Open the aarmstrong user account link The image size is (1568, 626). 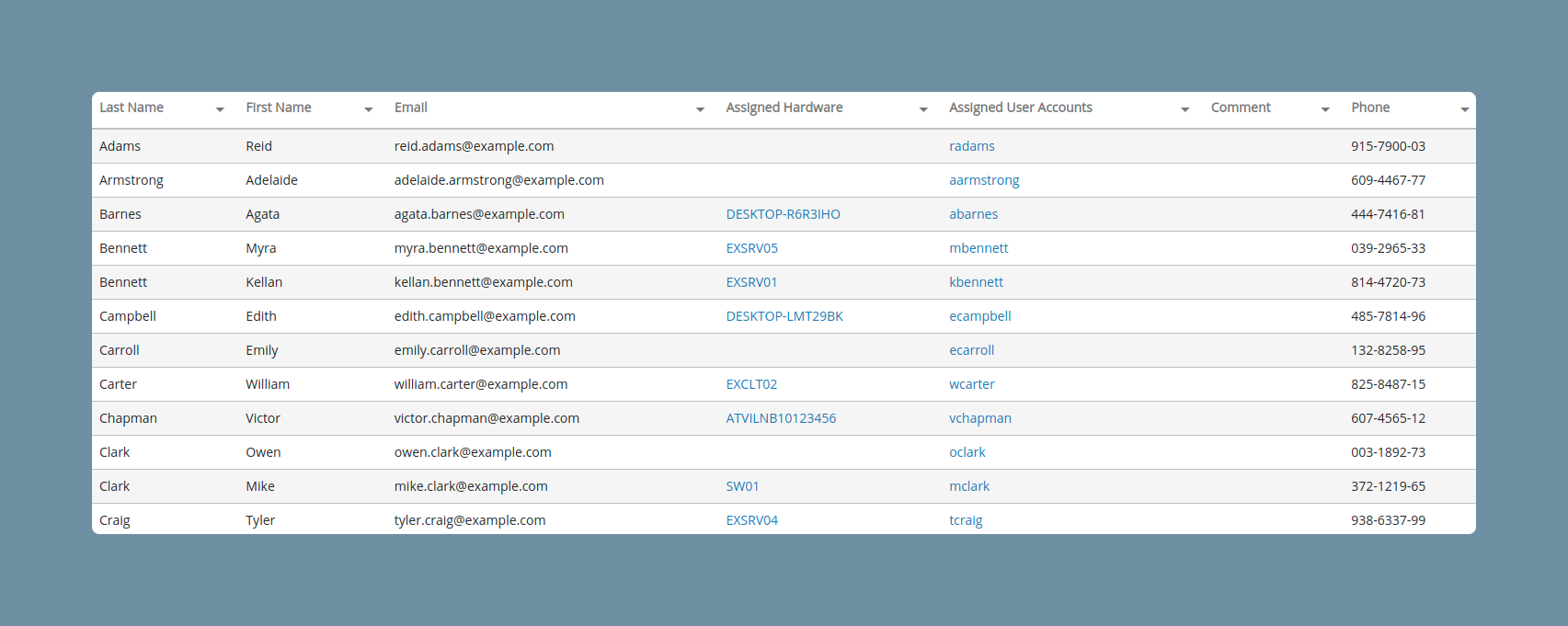(984, 180)
